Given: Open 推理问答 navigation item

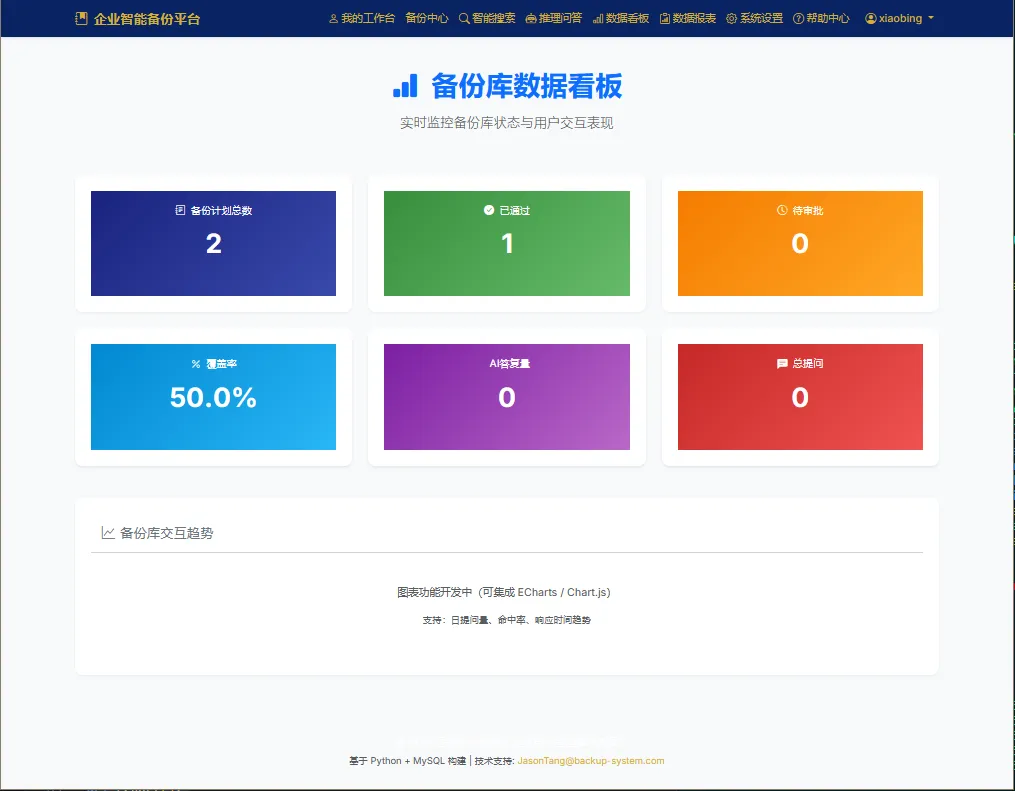Looking at the screenshot, I should (x=554, y=19).
